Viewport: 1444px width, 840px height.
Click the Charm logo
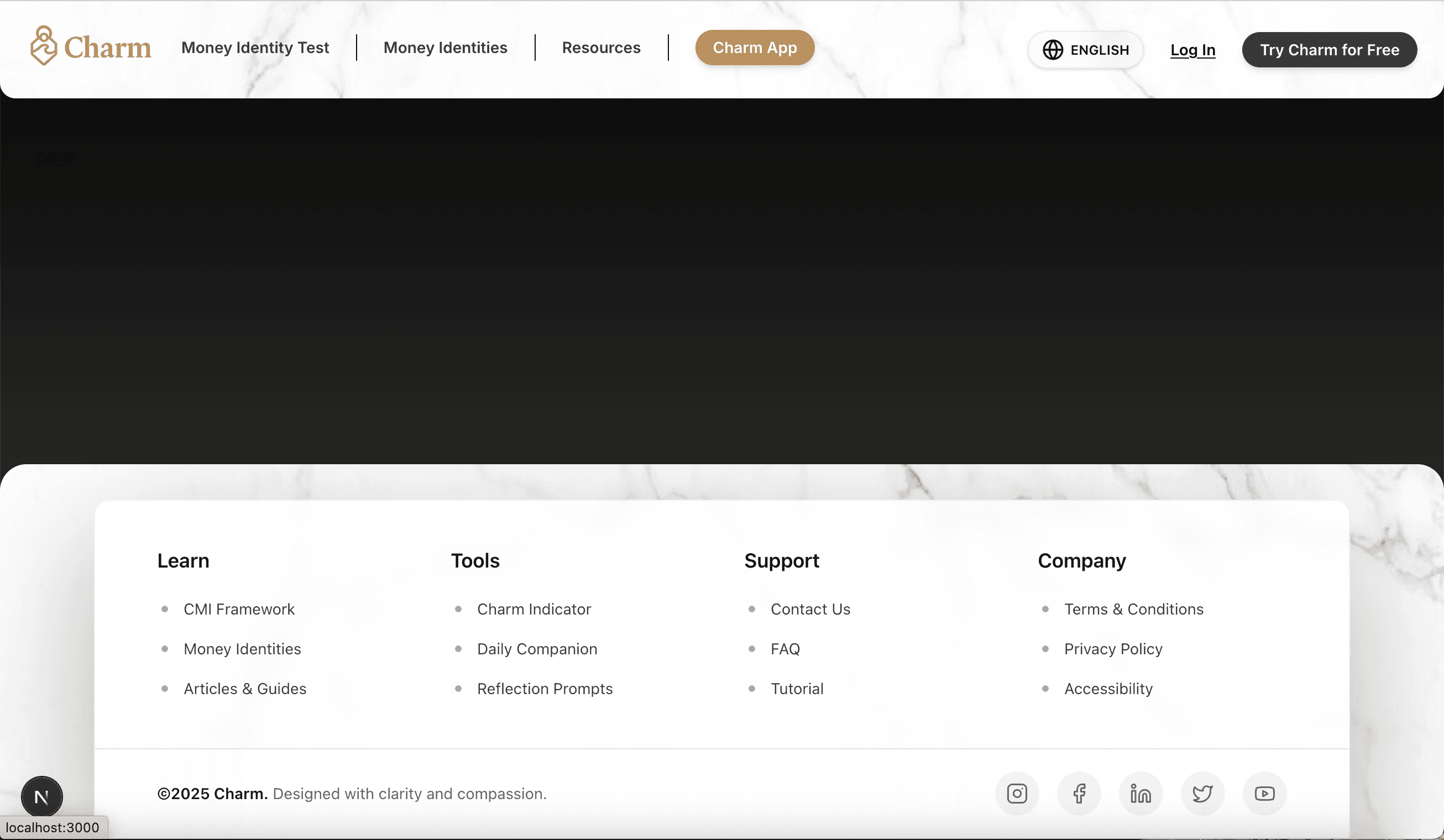point(90,48)
